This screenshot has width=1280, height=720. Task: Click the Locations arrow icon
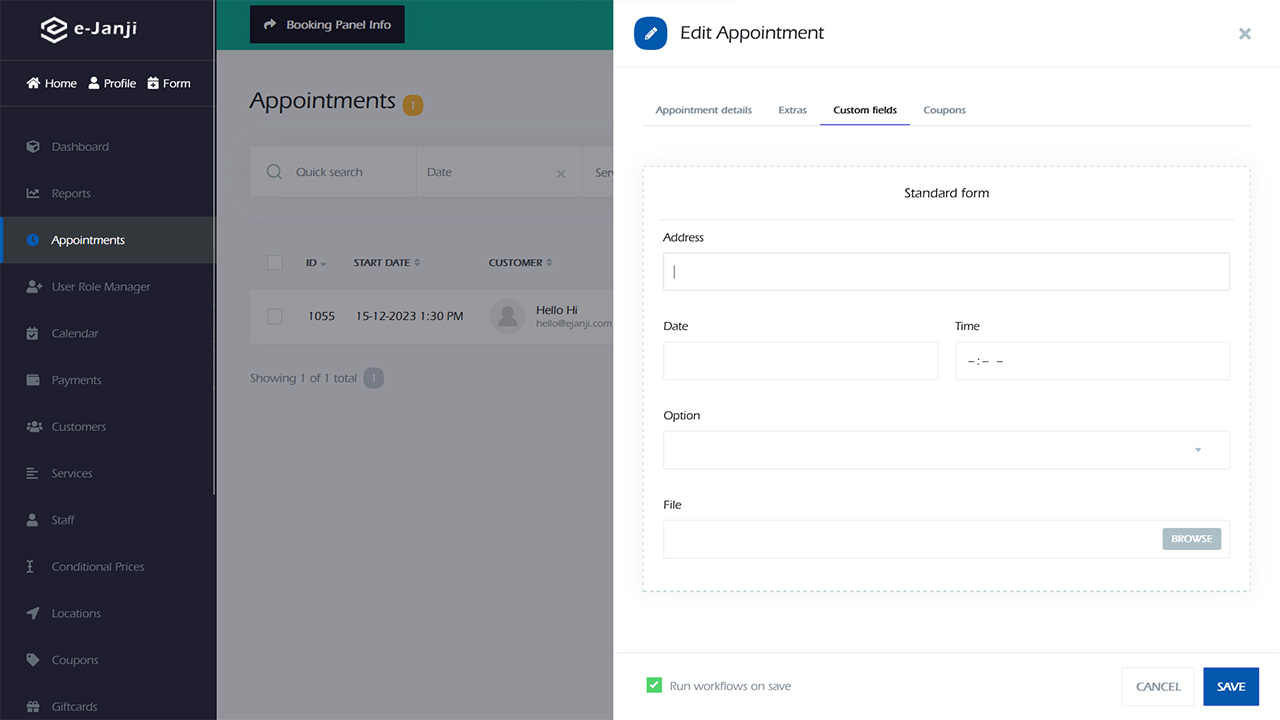click(x=33, y=613)
